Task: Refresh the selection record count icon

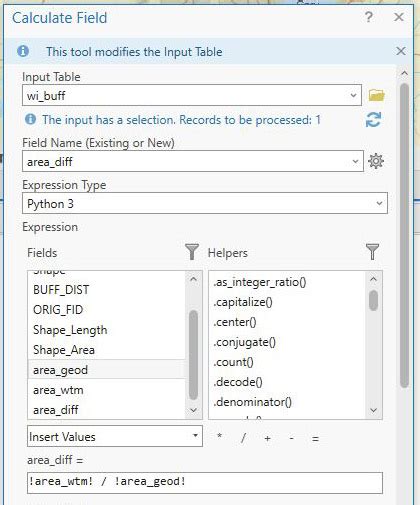Action: (373, 120)
